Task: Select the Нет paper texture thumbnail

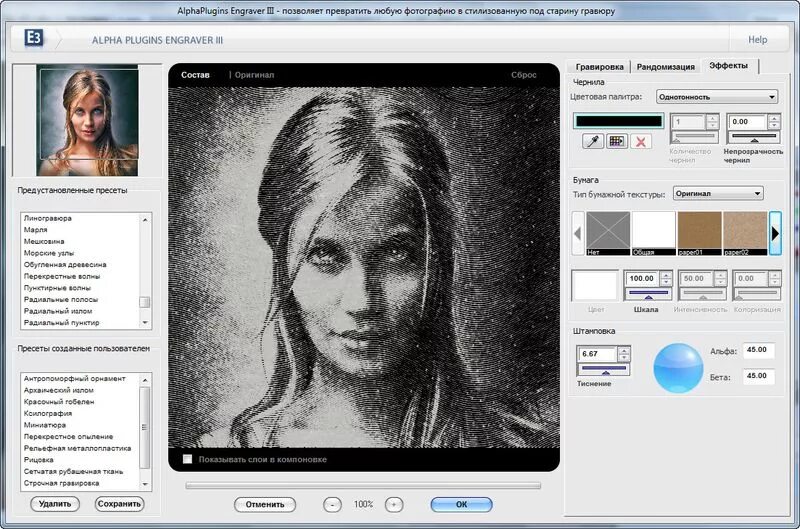Action: point(608,234)
